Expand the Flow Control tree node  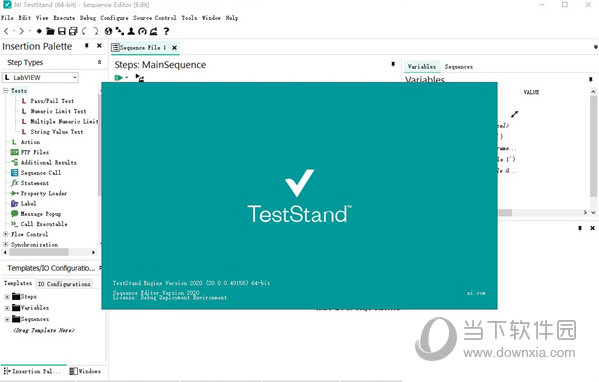click(x=6, y=234)
